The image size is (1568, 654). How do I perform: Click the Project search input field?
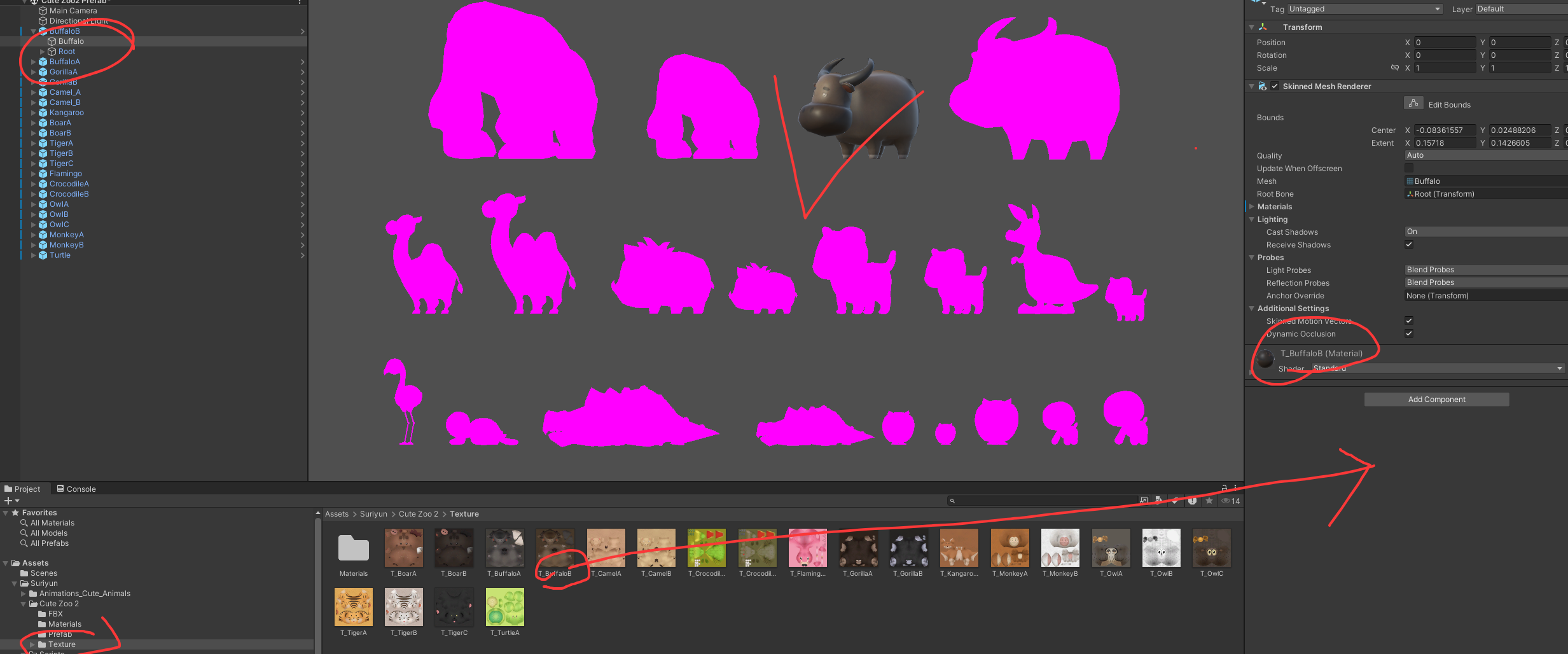click(1043, 501)
